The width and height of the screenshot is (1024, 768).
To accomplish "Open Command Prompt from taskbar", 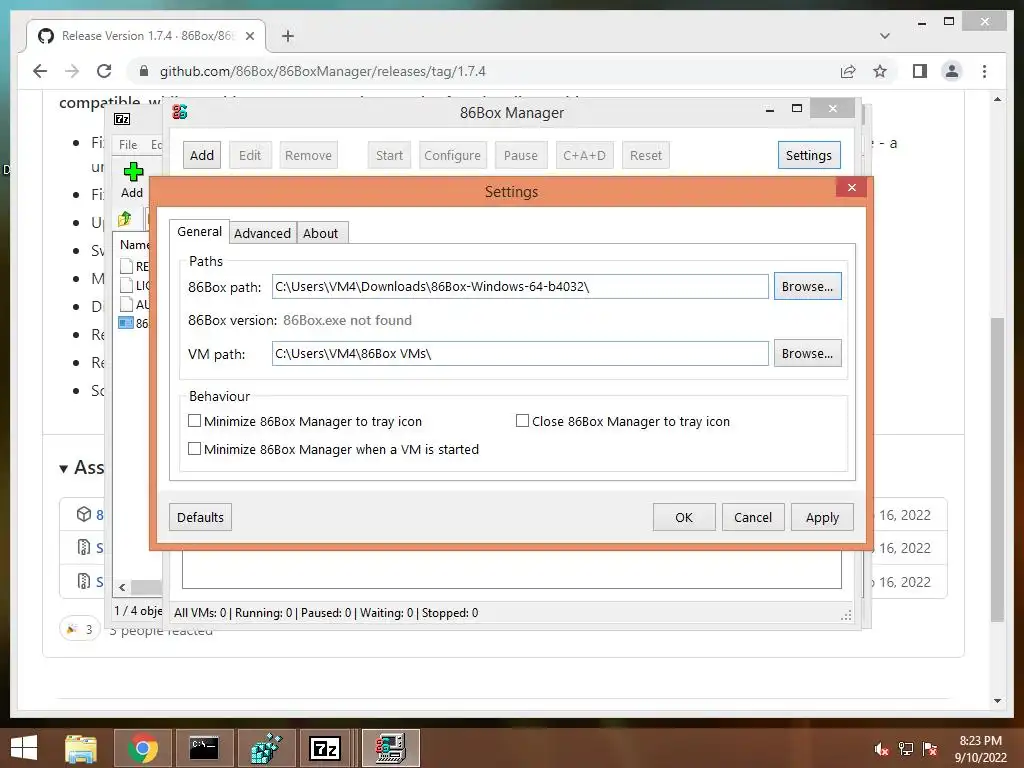I will pyautogui.click(x=204, y=748).
